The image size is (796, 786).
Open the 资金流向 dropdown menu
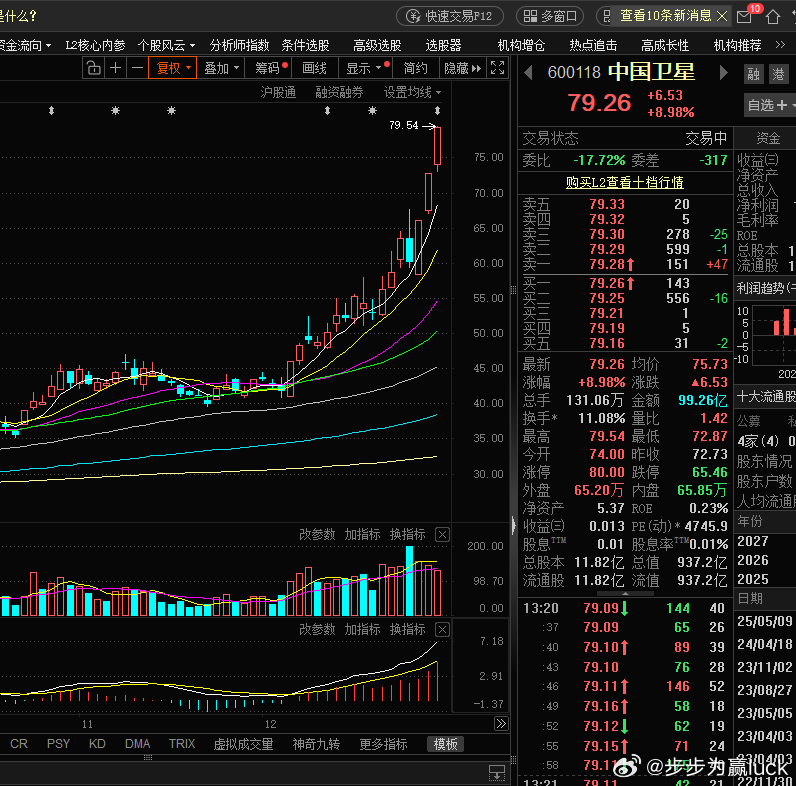click(x=25, y=46)
